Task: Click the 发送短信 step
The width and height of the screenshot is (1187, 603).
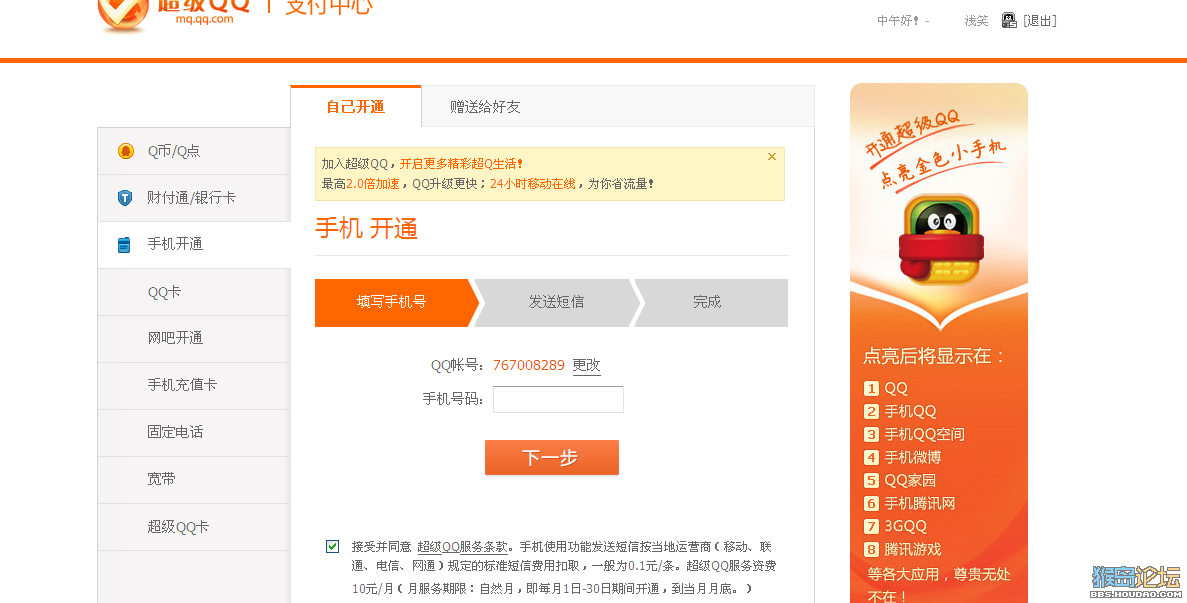Action: pyautogui.click(x=556, y=302)
